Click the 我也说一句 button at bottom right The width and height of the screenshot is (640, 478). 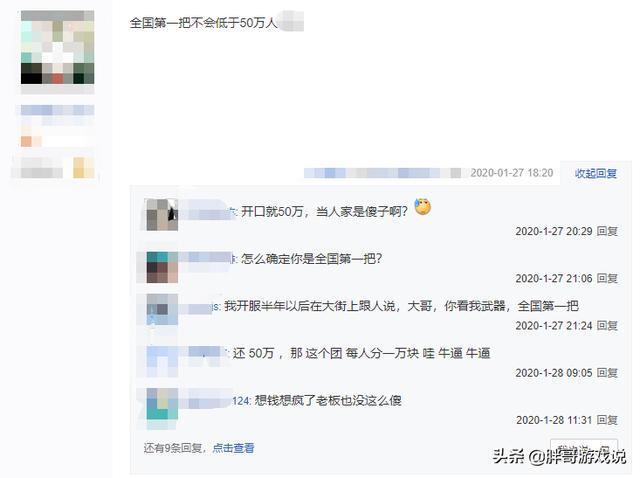click(x=584, y=448)
